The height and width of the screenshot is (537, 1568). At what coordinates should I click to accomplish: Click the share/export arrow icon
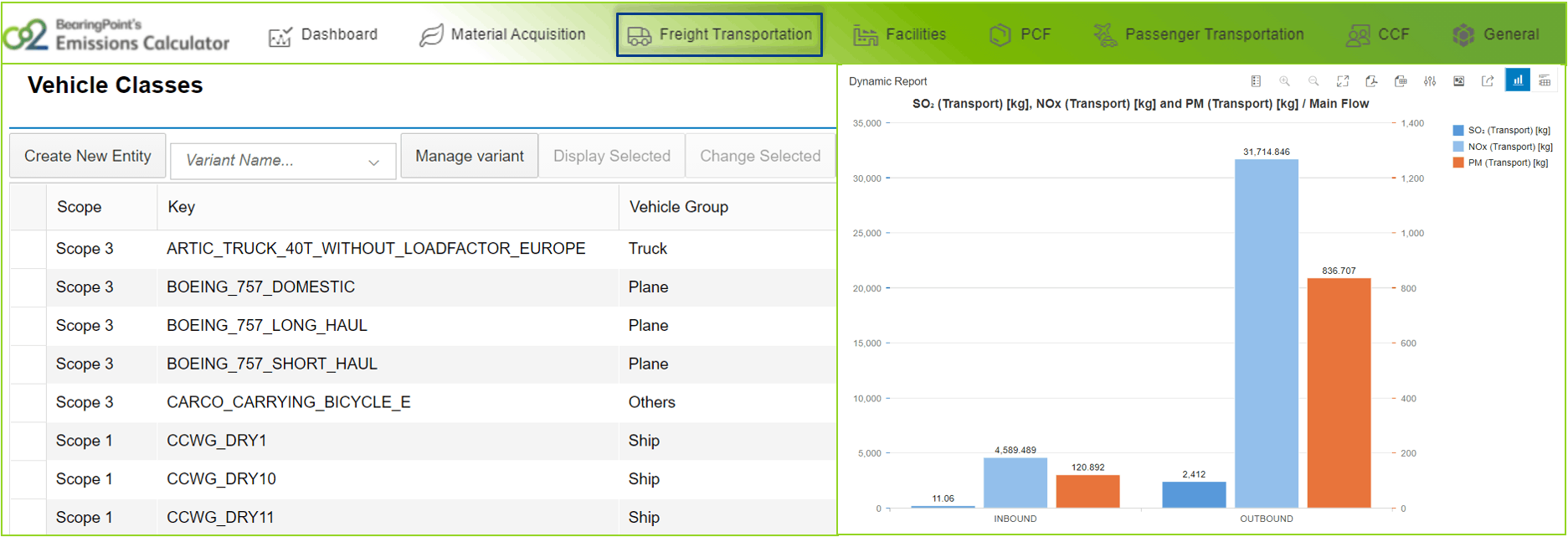[x=1488, y=81]
